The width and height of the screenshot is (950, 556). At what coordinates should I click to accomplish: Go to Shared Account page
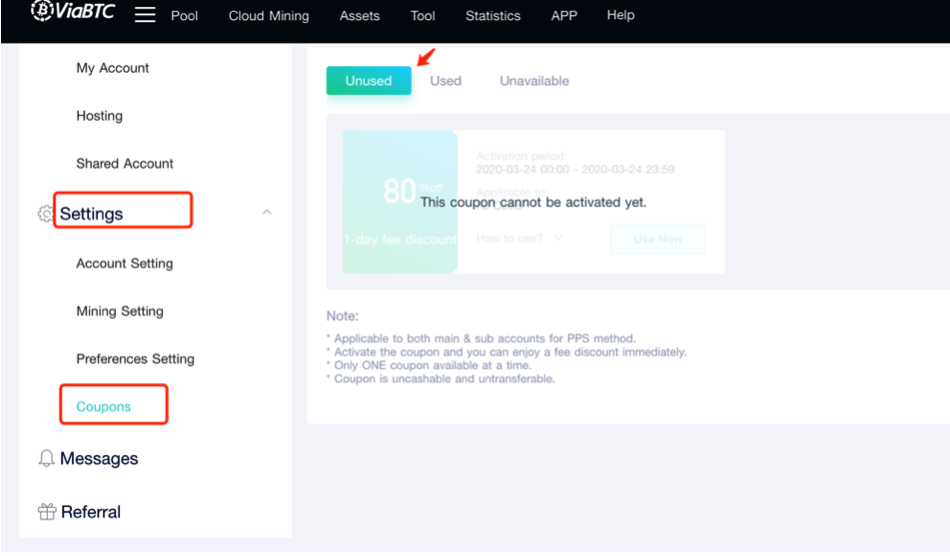click(x=124, y=163)
